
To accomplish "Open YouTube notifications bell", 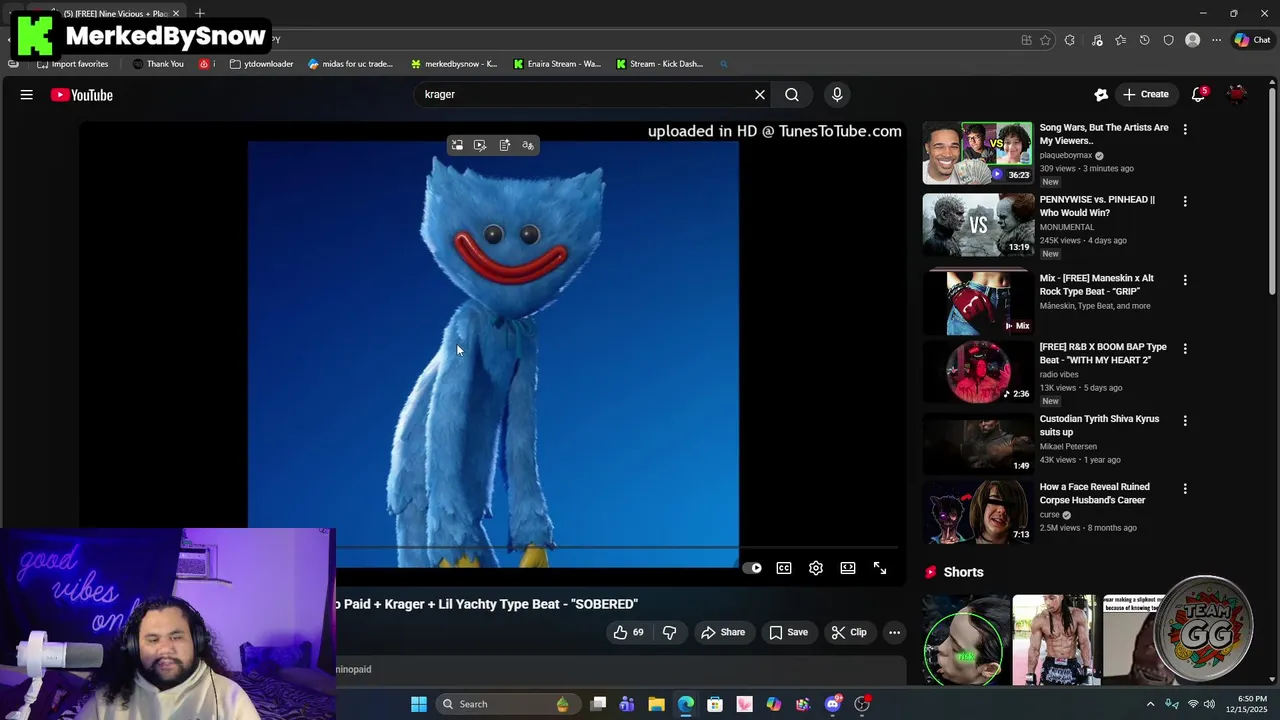I will pyautogui.click(x=1198, y=95).
